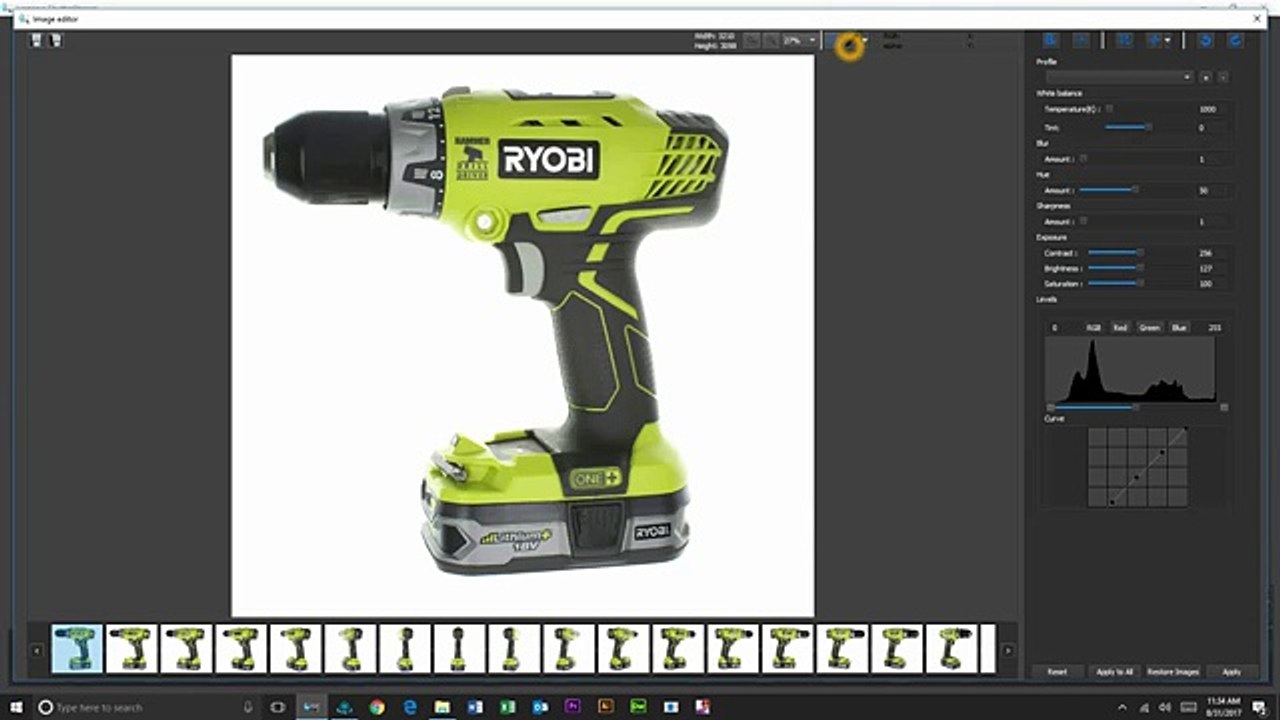Click the bottom-left point on the Curve grid
The image size is (1280, 720).
[1112, 502]
